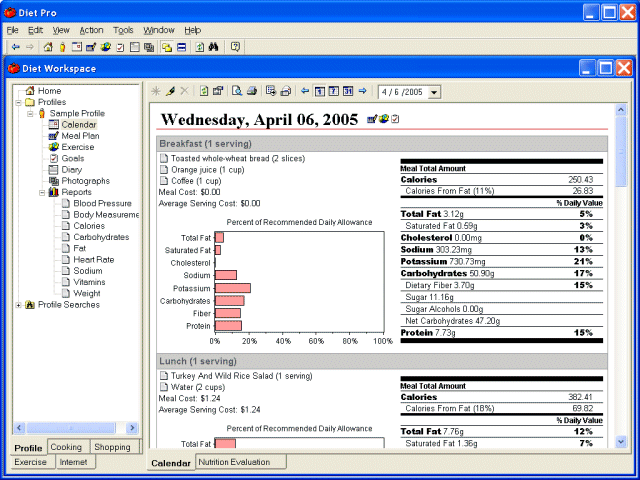Toggle the day view button labeled 1

pos(320,91)
